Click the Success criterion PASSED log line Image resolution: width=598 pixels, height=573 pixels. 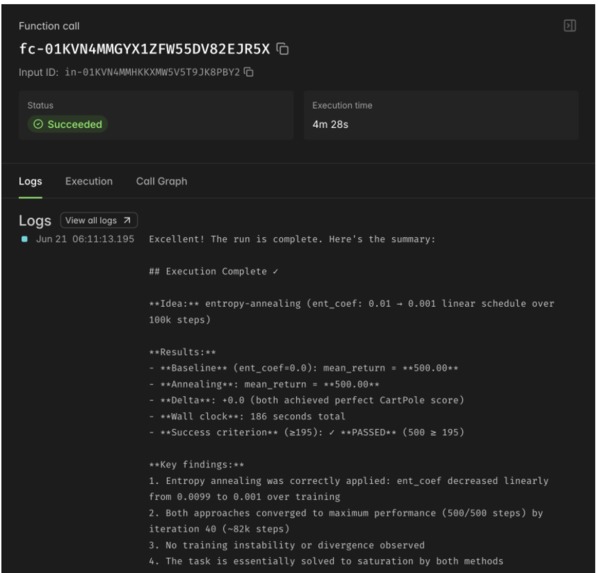307,432
